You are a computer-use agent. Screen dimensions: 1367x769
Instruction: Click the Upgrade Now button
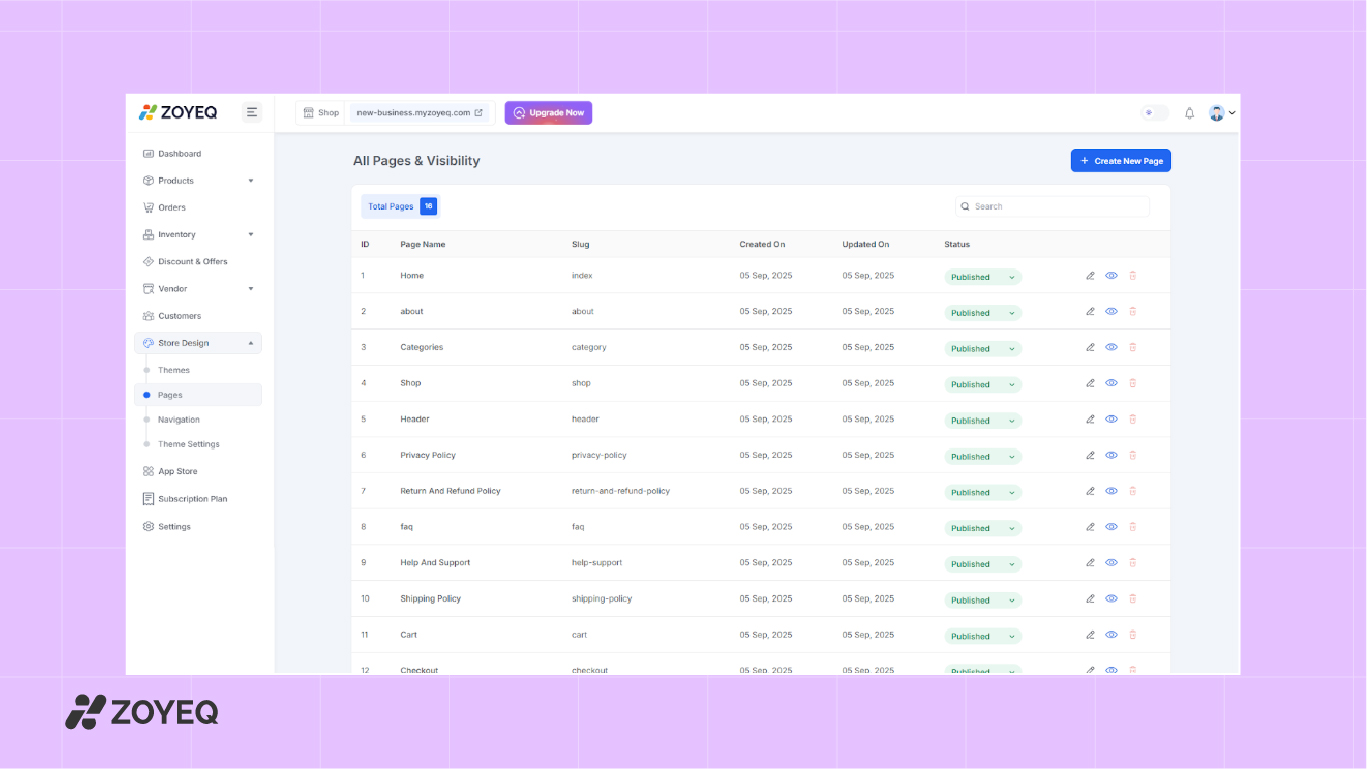(548, 113)
